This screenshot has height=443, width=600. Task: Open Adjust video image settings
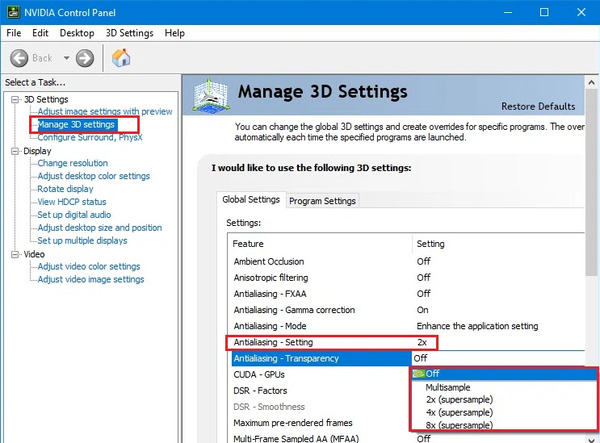pyautogui.click(x=91, y=280)
